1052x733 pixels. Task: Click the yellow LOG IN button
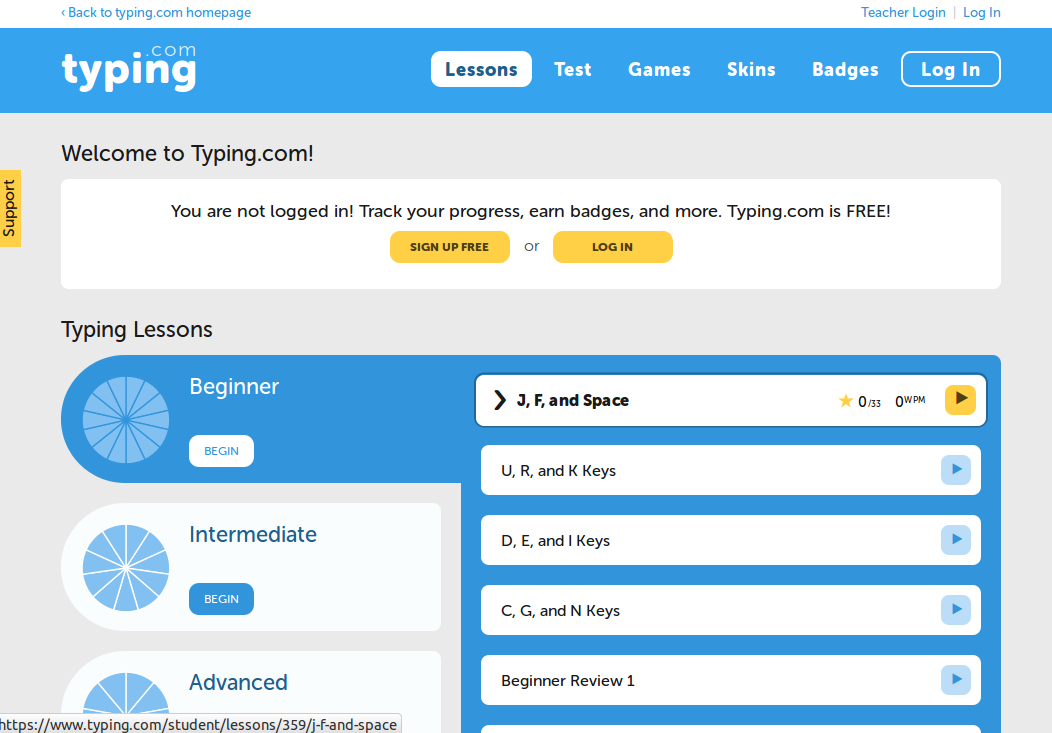tap(613, 247)
